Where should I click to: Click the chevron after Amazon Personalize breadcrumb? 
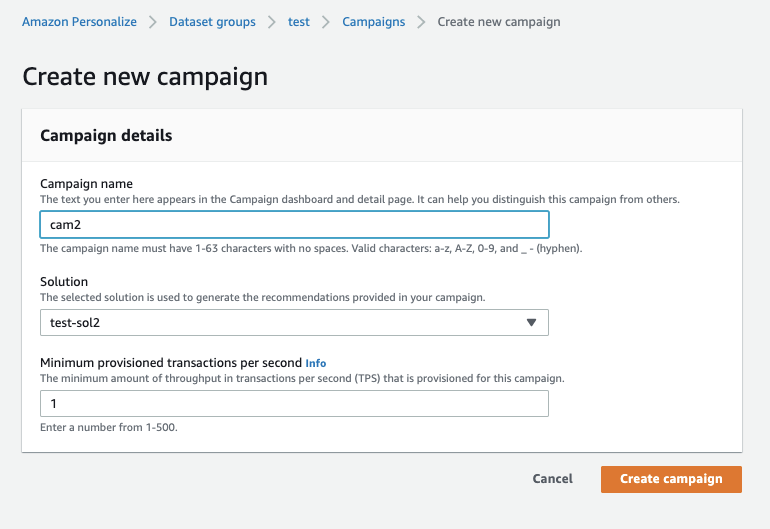click(x=152, y=22)
